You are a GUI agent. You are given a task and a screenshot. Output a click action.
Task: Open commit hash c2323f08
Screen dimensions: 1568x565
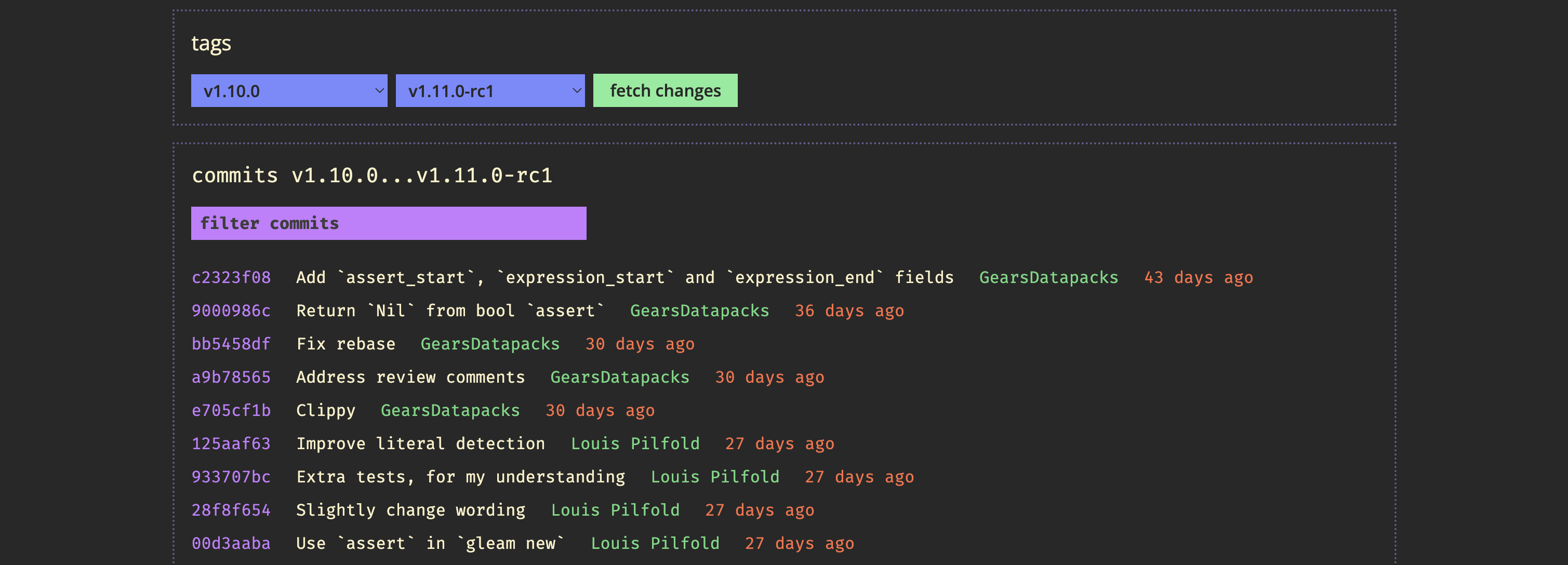pos(231,277)
